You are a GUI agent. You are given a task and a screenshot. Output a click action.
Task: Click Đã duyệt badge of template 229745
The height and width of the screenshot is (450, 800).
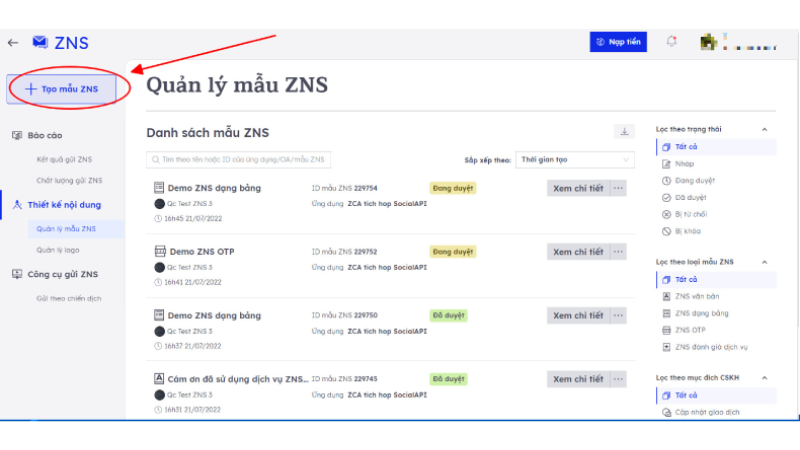(x=448, y=379)
